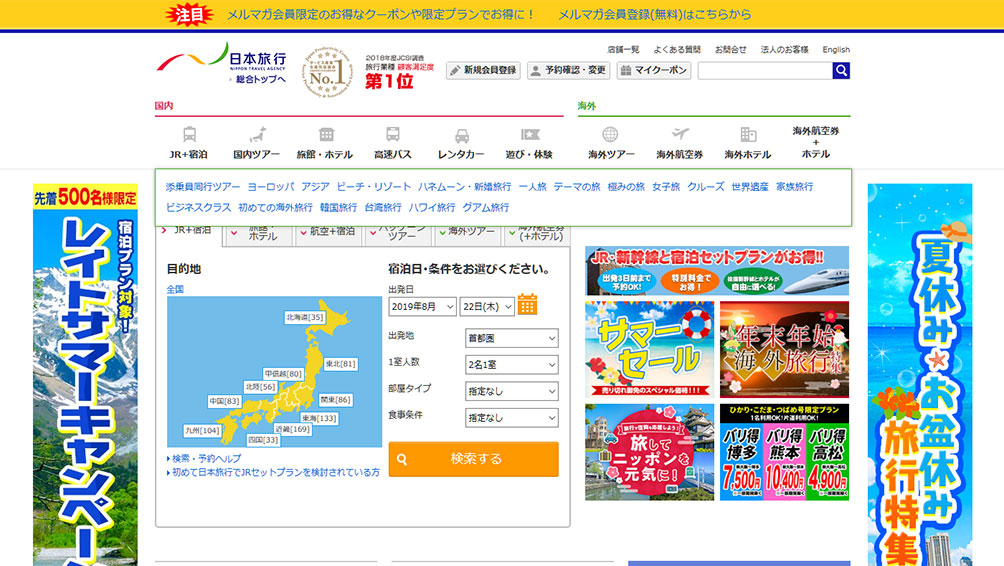Open 添乗員同行ツアー submenu link
The width and height of the screenshot is (1004, 566).
pyautogui.click(x=203, y=187)
